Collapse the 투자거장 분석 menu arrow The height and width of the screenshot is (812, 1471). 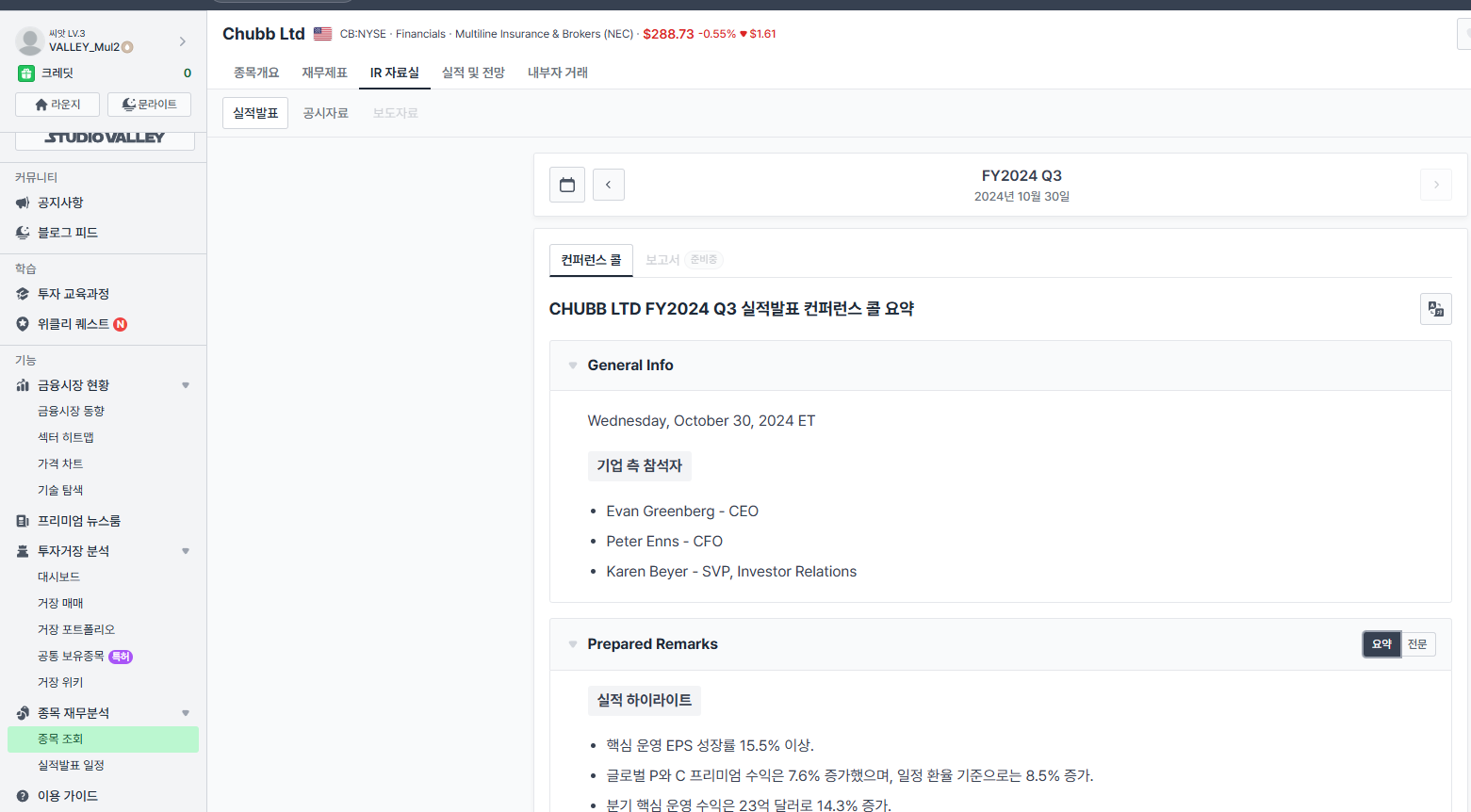(x=186, y=551)
